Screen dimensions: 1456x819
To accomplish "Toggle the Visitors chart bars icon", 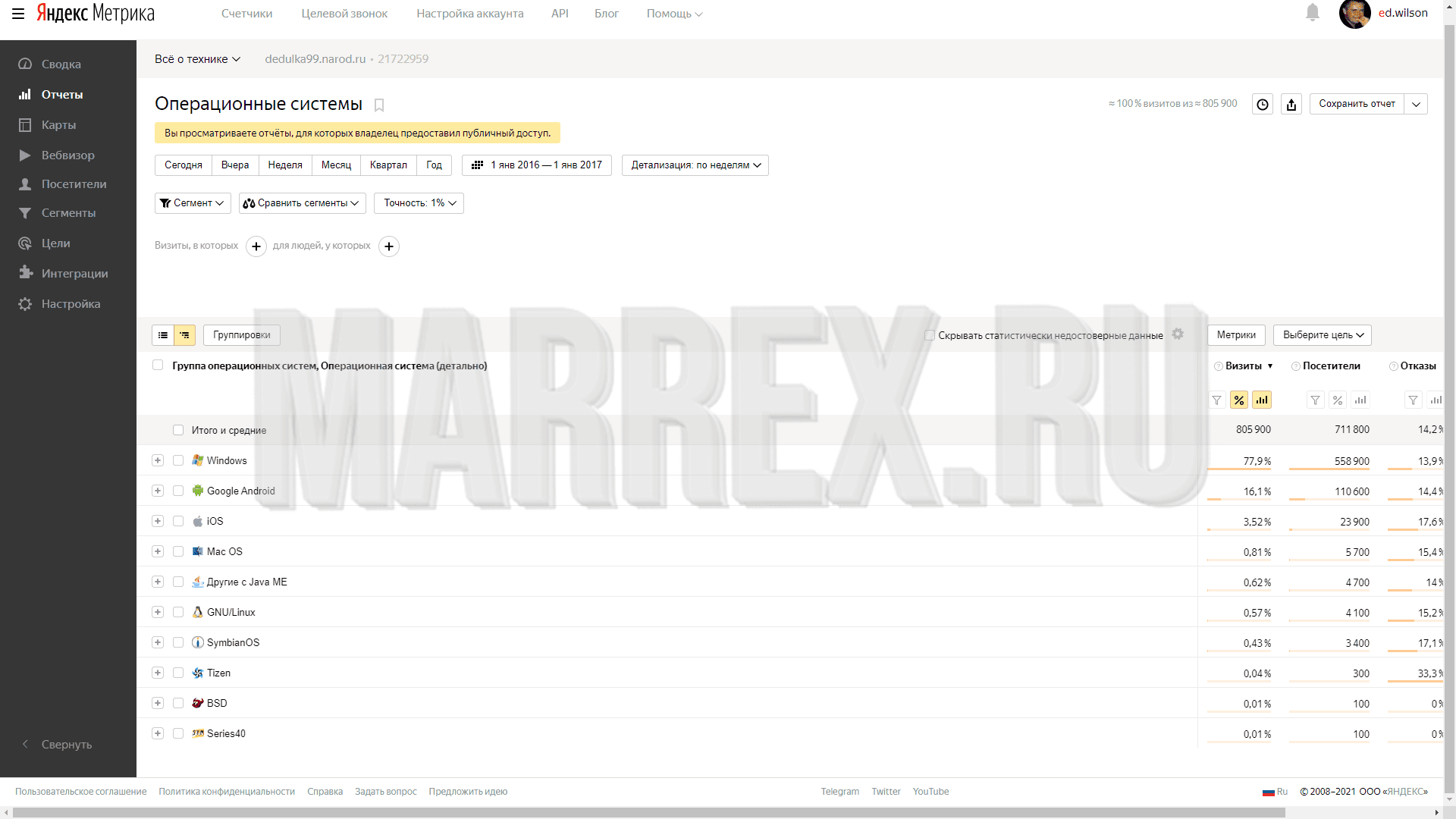I will [x=1360, y=400].
